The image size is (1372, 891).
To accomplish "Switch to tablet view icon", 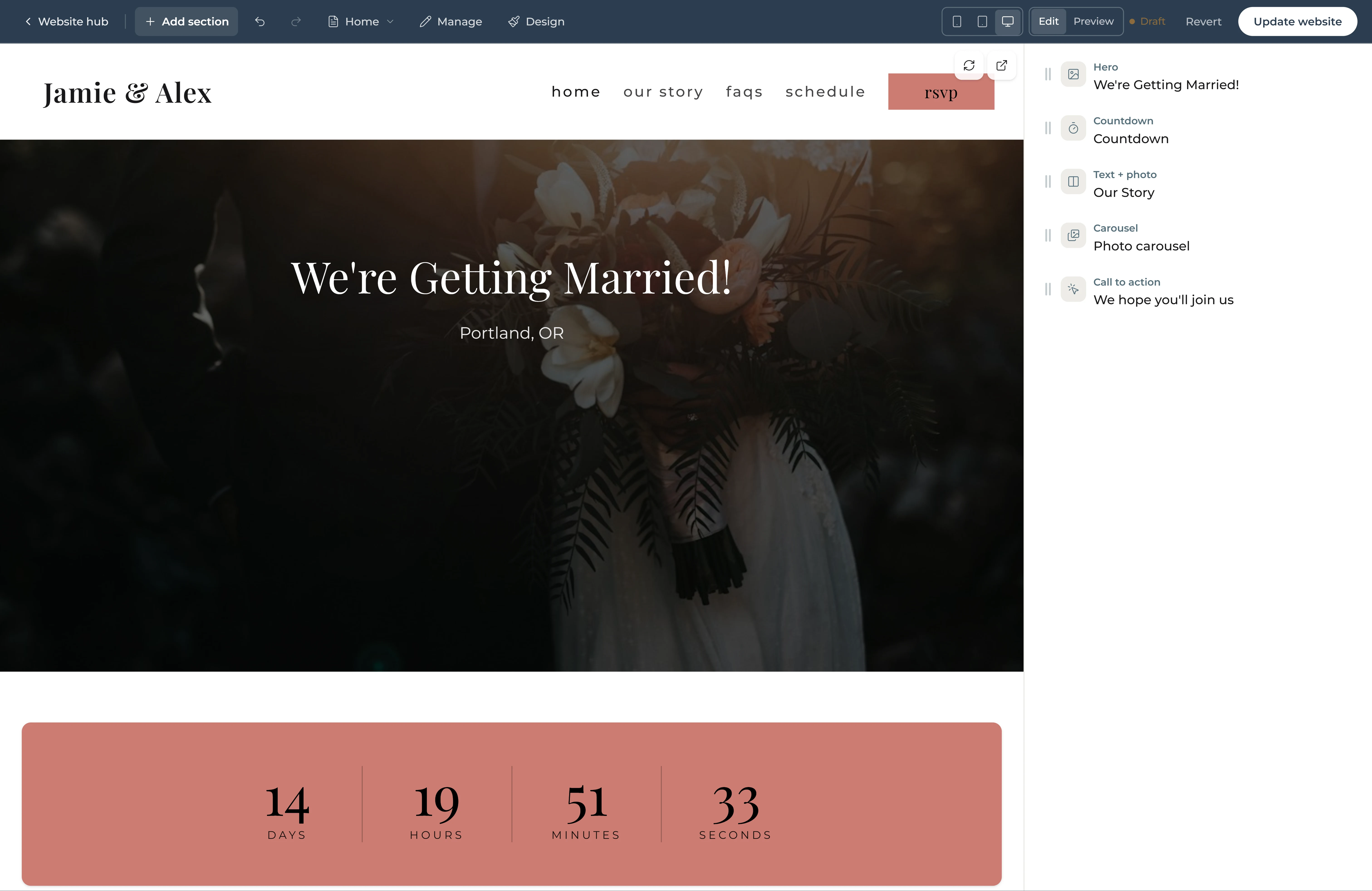I will coord(982,21).
